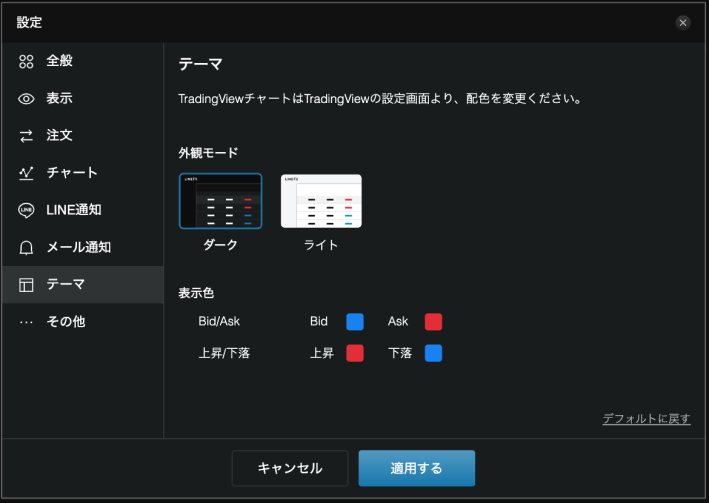This screenshot has height=503, width=709.
Task: Click the 全般 grid icon in sidebar
Action: click(x=27, y=61)
